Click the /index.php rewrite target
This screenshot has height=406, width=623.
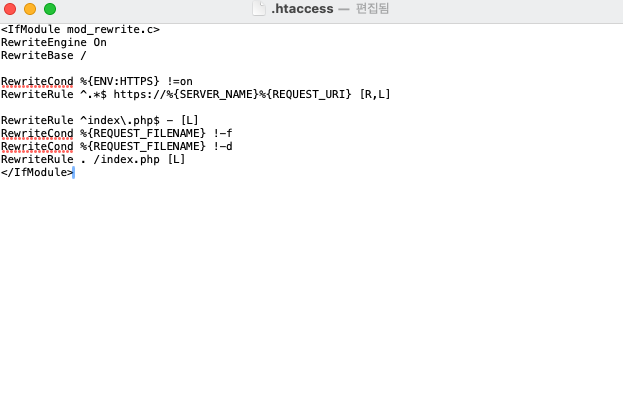click(126, 160)
